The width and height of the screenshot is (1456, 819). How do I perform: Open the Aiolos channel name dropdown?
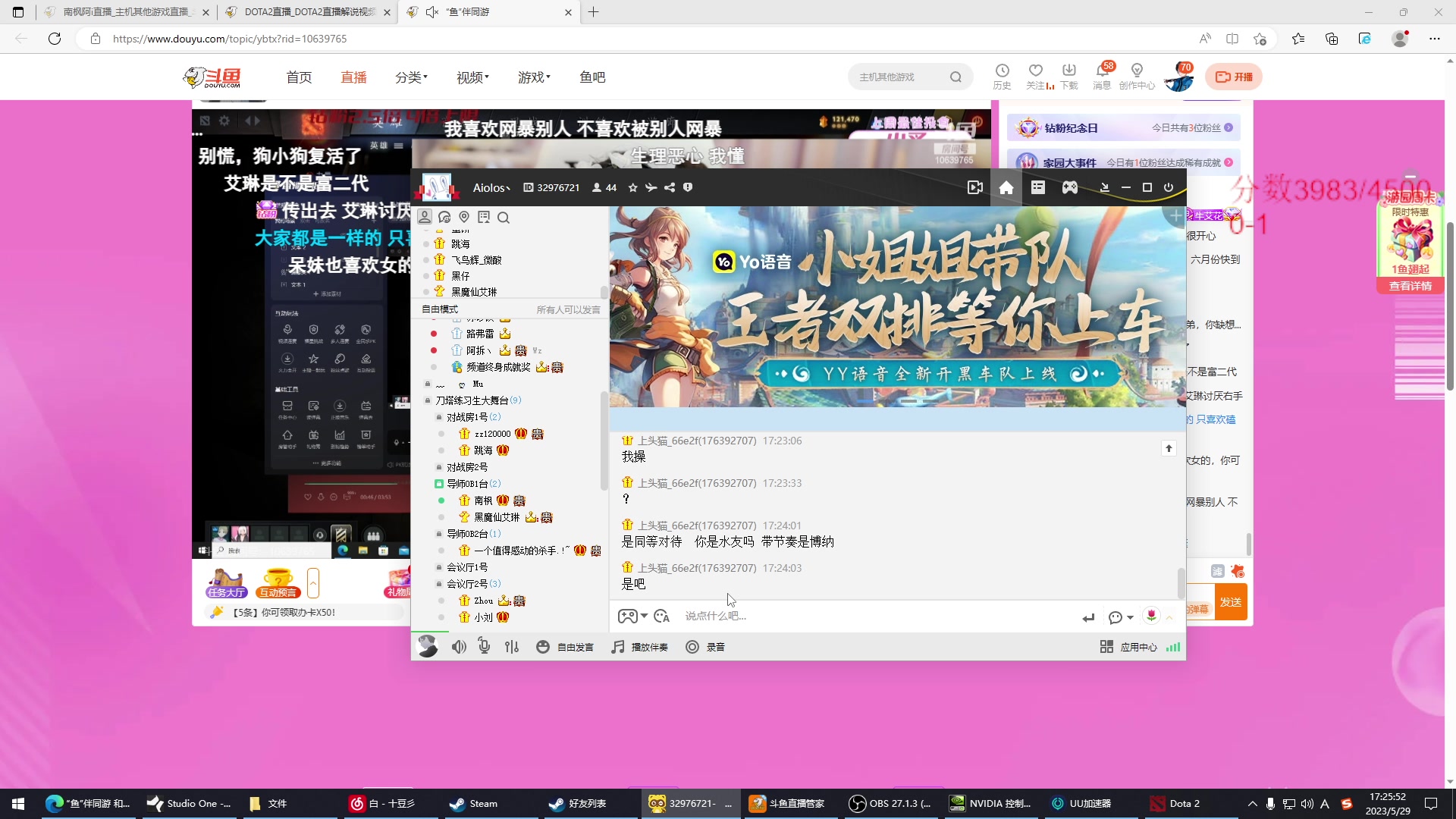(x=491, y=187)
